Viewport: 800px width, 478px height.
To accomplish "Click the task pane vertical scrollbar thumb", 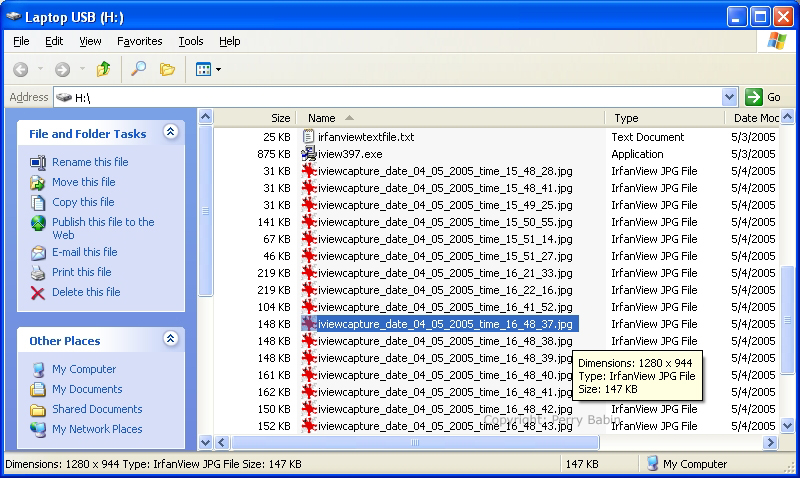I will 205,211.
